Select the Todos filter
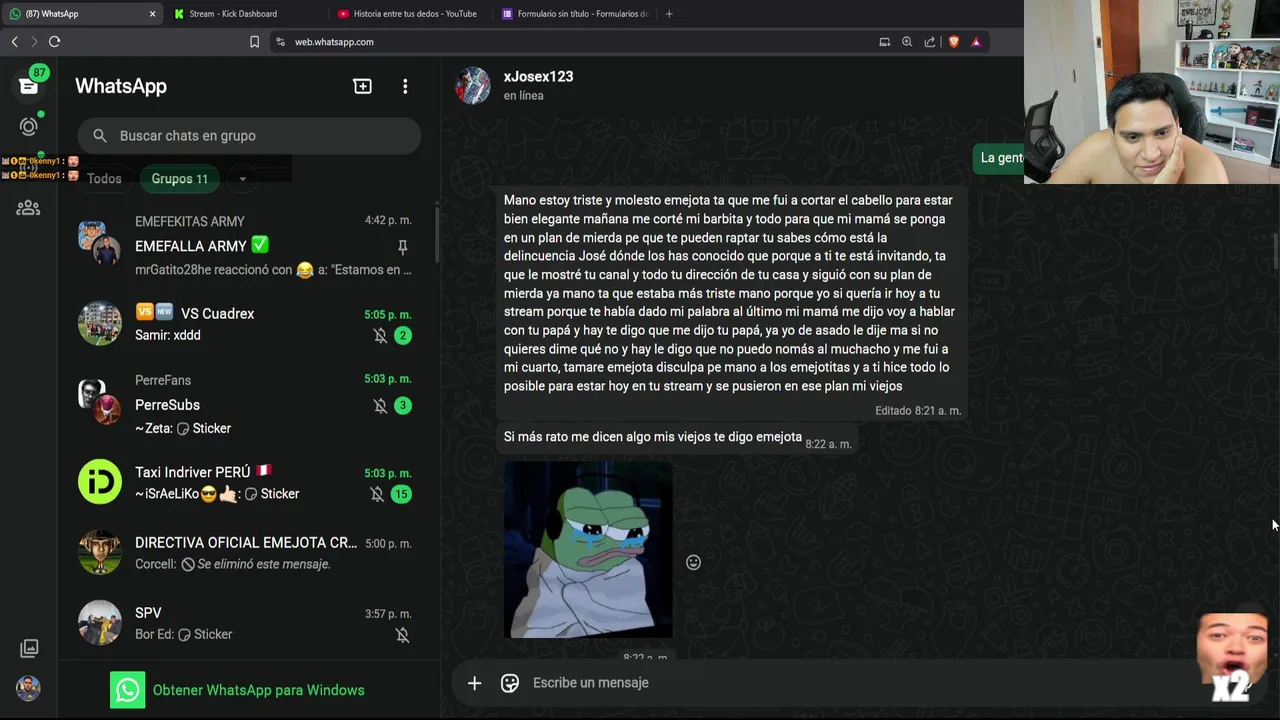 [104, 179]
